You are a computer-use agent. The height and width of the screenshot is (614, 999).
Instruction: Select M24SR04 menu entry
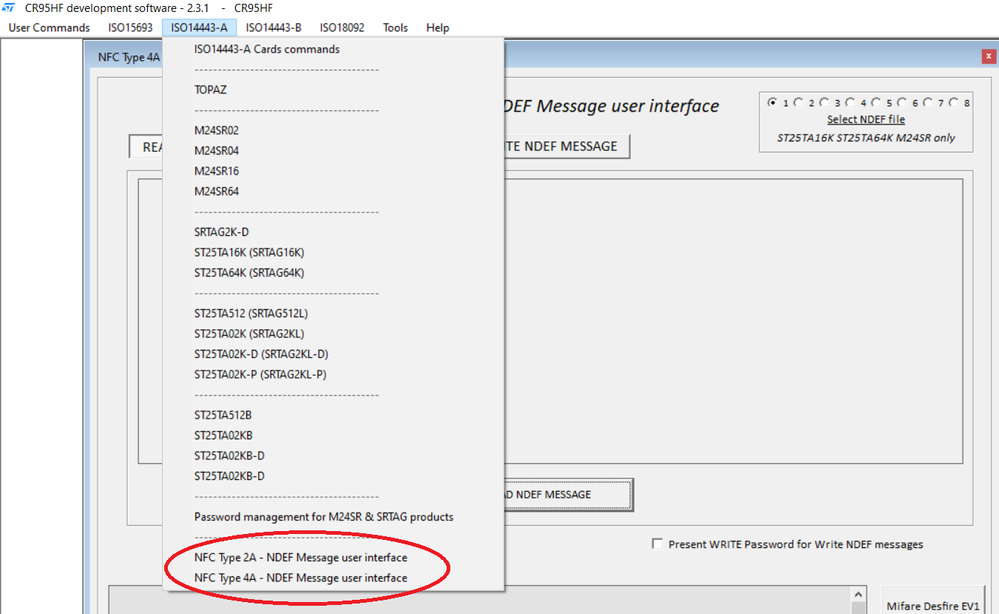[x=333, y=151]
